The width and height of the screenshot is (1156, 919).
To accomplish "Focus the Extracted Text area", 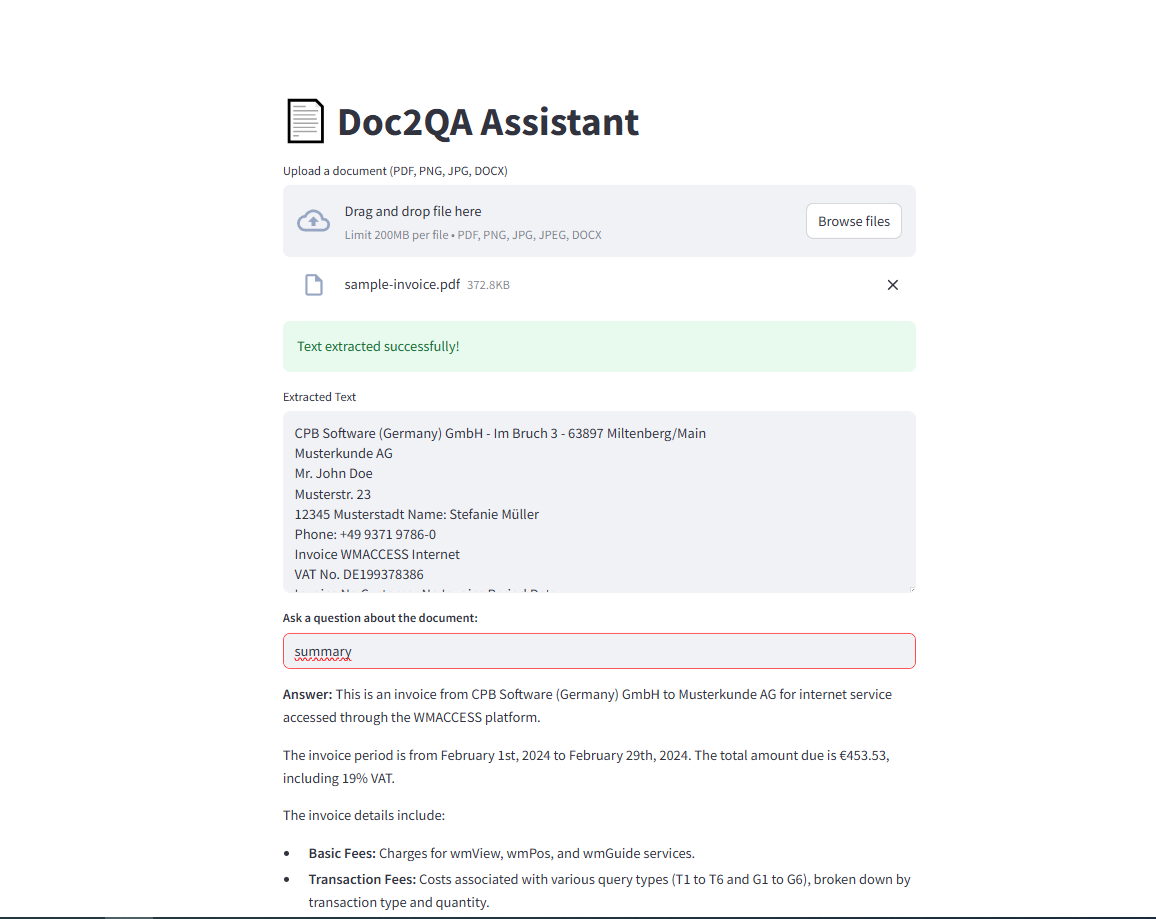I will (x=599, y=502).
